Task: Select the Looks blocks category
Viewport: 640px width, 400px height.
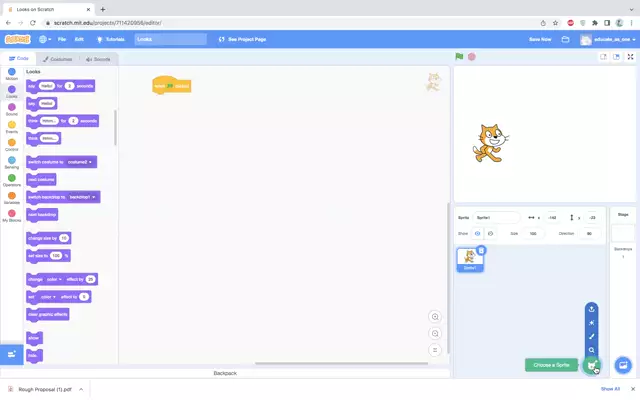Action: tap(11, 91)
